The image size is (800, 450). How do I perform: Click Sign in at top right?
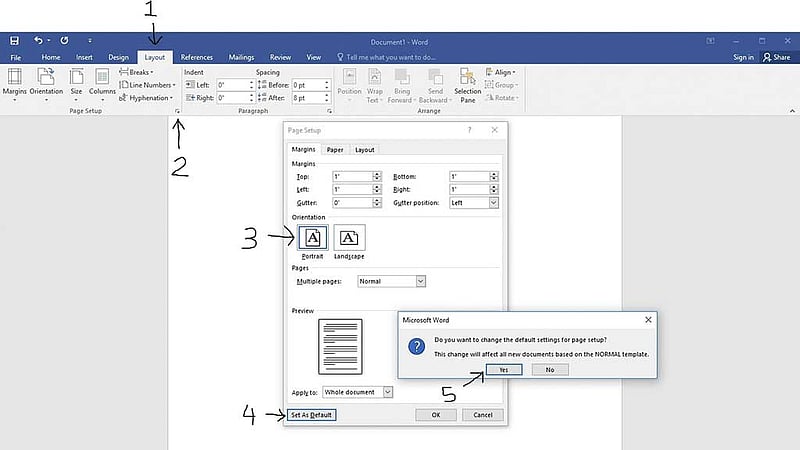[743, 57]
